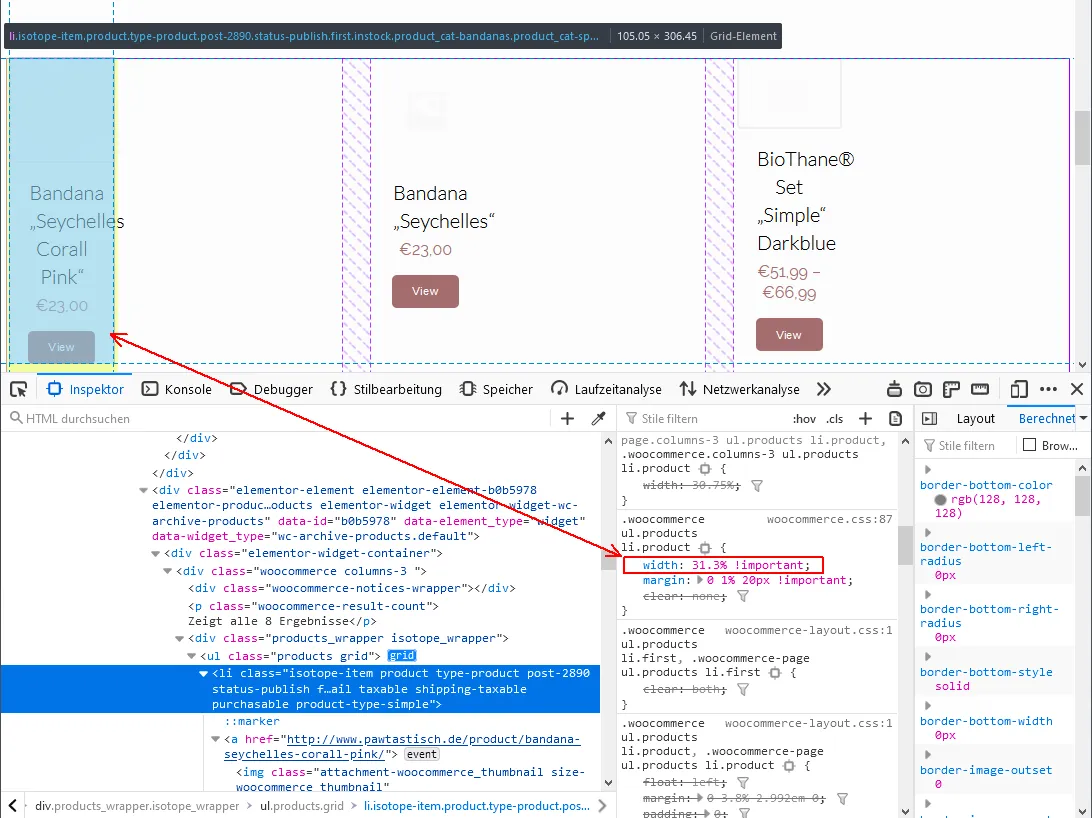Toggle print media simulation icon
The height and width of the screenshot is (818, 1092).
(x=896, y=418)
